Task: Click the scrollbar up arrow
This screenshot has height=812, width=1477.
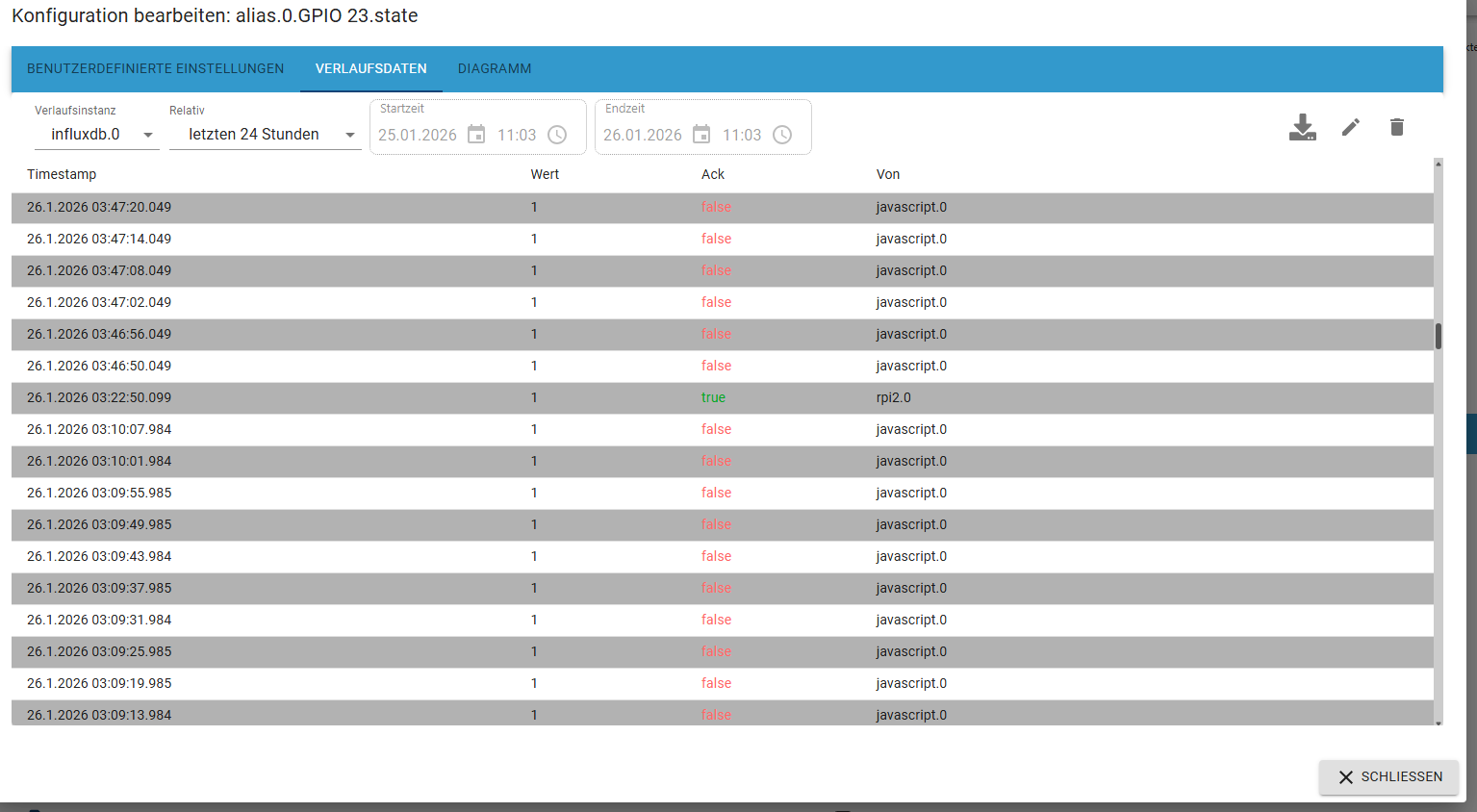Action: [1439, 165]
